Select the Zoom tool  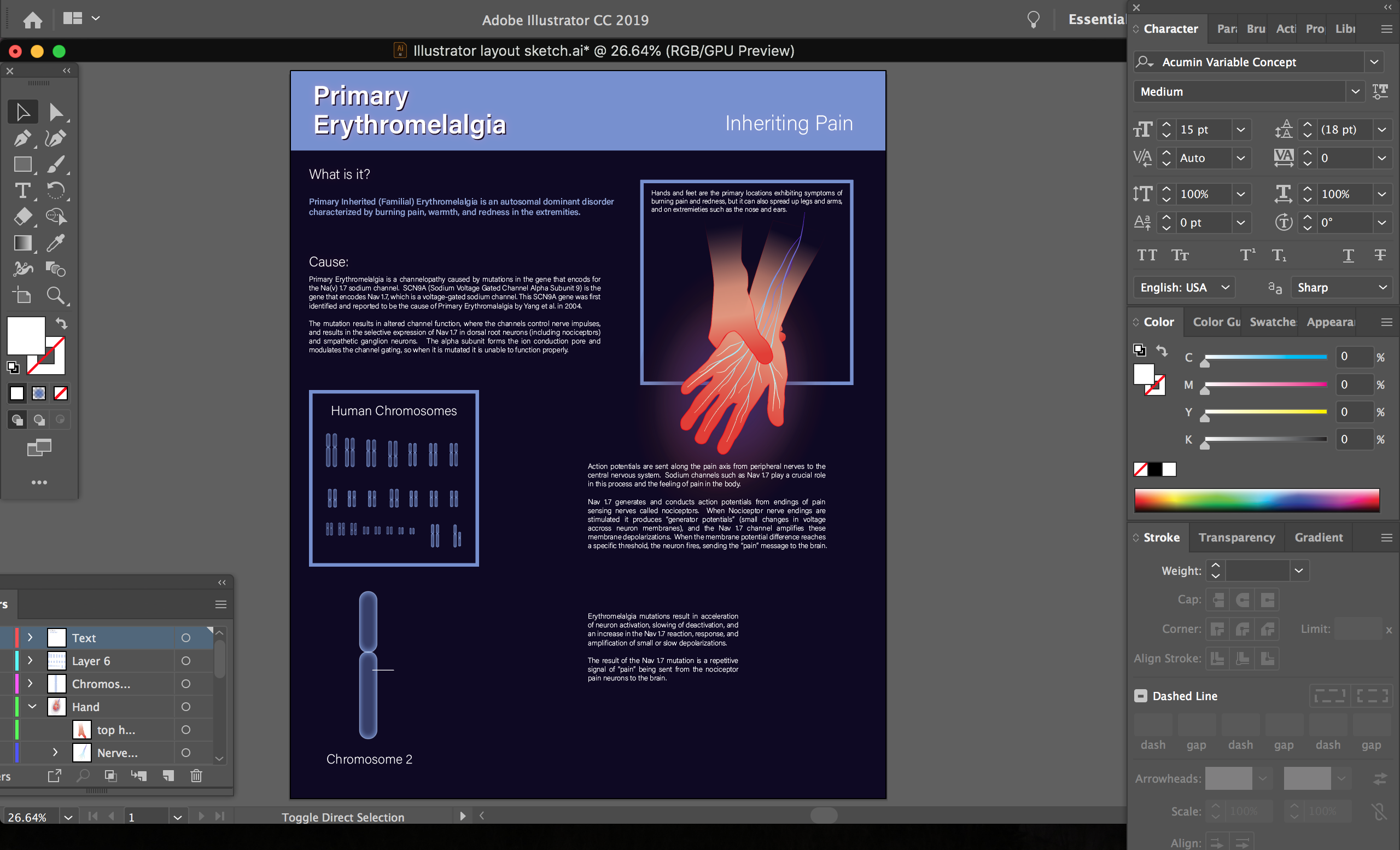pyautogui.click(x=56, y=295)
